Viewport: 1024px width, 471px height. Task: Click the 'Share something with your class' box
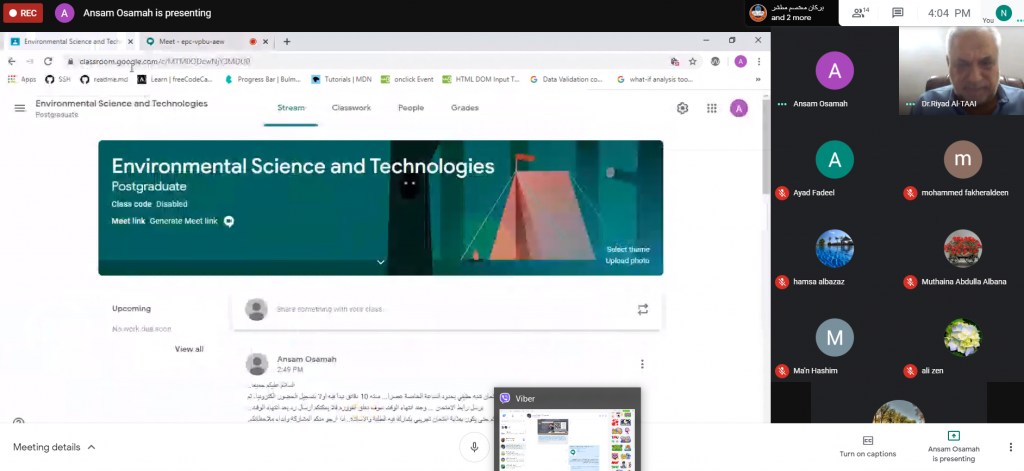tap(430, 309)
